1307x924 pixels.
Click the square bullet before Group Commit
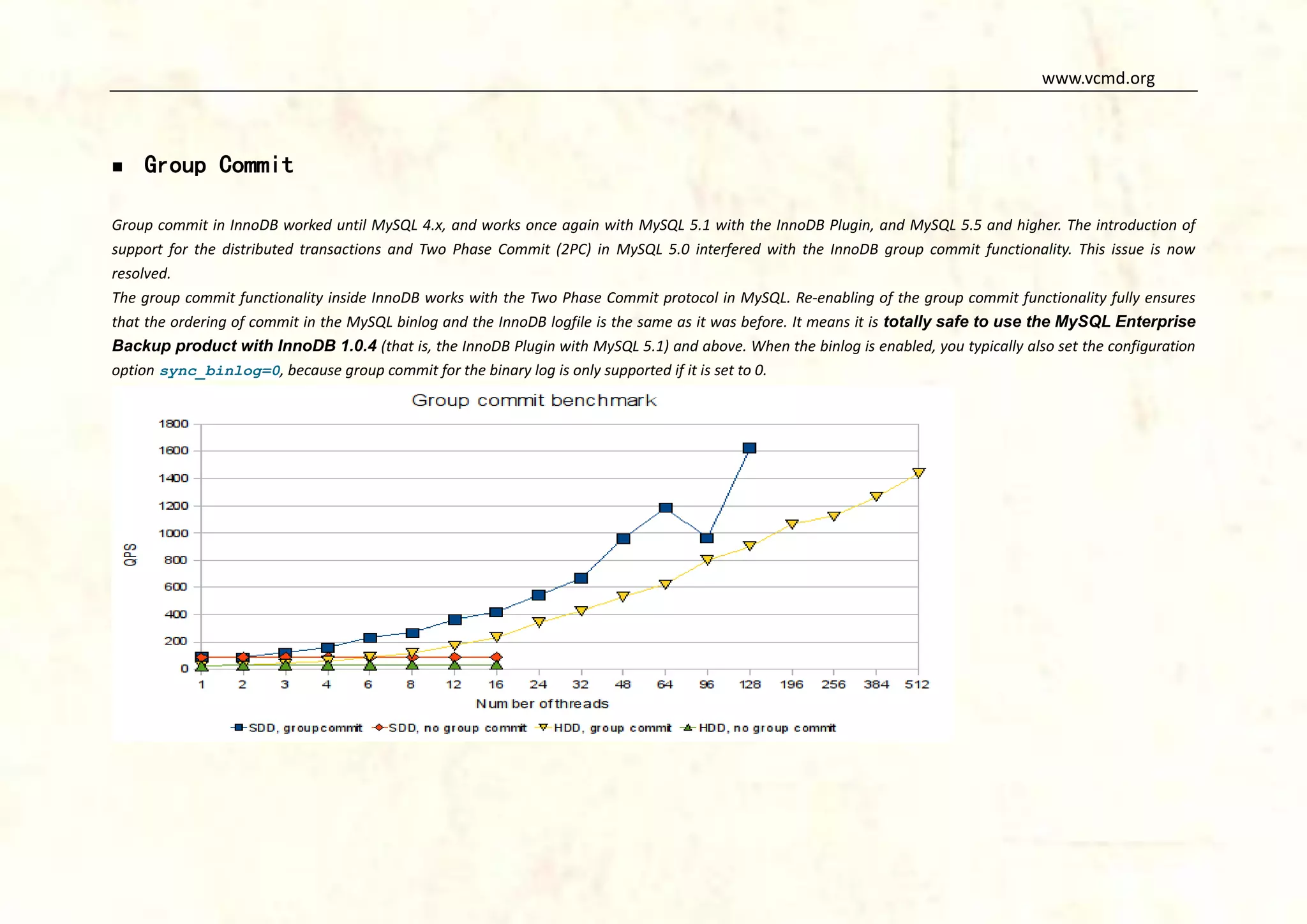tap(117, 167)
